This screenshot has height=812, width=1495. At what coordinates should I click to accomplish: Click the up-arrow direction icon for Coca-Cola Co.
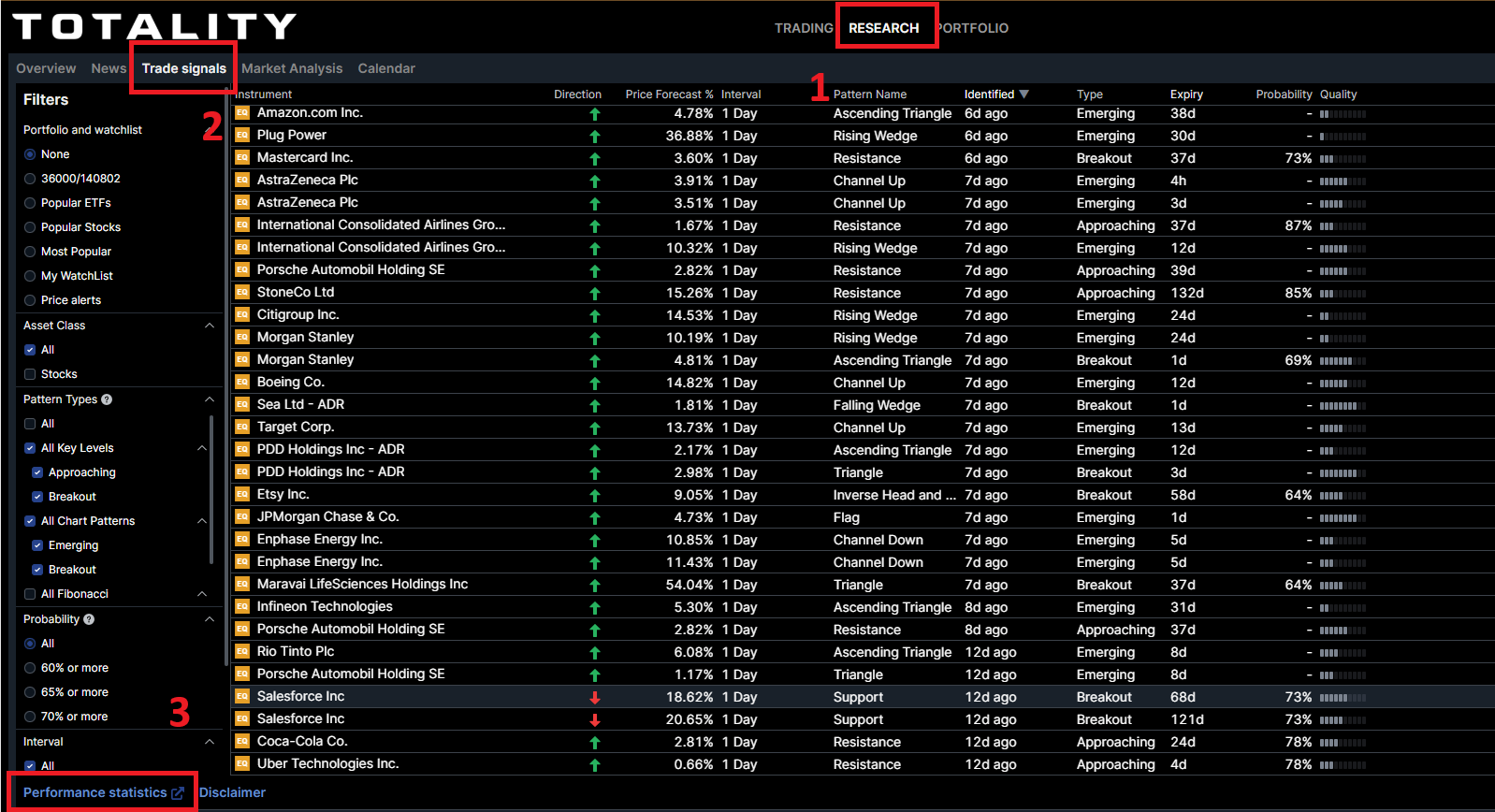595,743
